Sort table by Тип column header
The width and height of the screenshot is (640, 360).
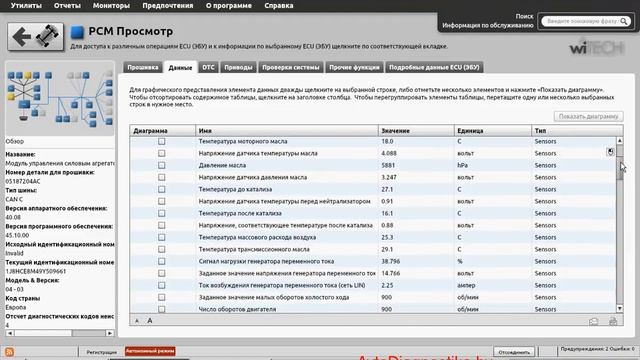577,131
